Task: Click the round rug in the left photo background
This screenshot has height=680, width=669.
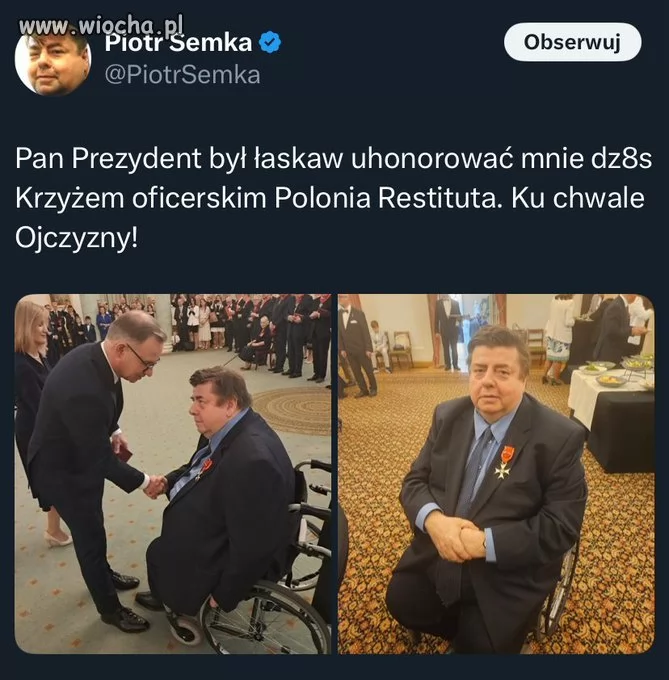Action: click(x=291, y=410)
